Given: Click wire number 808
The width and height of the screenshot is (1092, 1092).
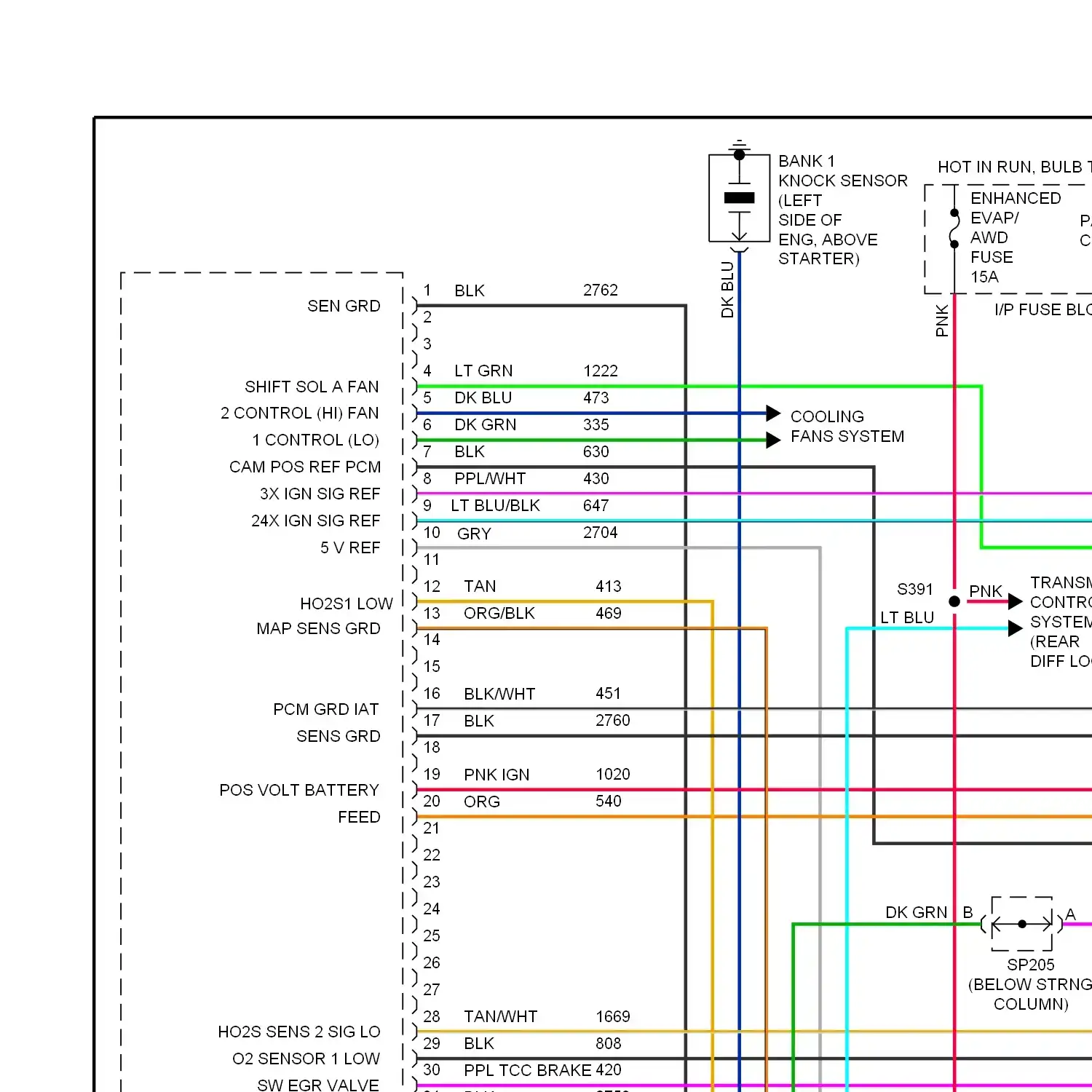Looking at the screenshot, I should pyautogui.click(x=609, y=1043).
